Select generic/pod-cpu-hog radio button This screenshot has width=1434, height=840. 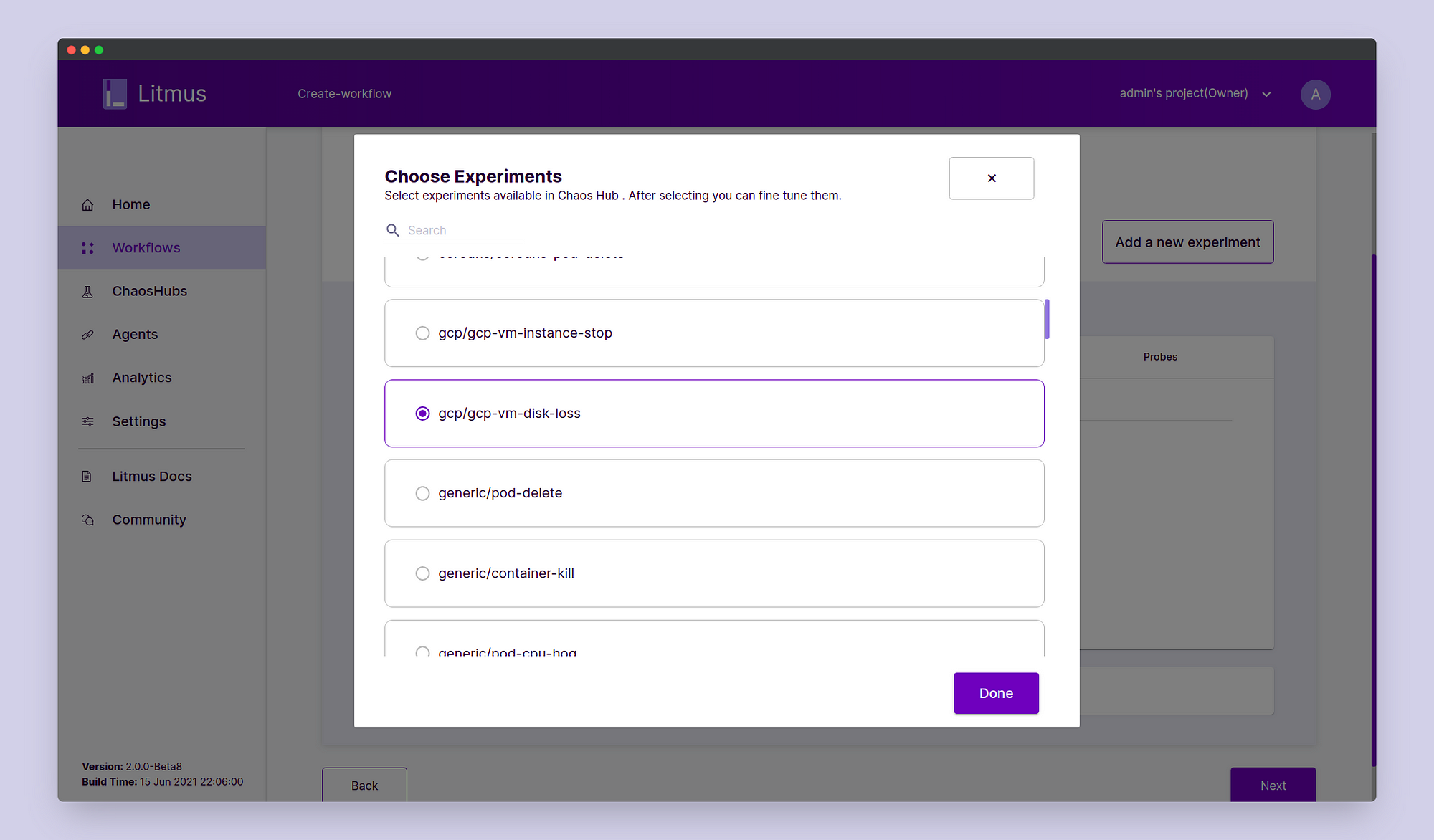(x=423, y=652)
